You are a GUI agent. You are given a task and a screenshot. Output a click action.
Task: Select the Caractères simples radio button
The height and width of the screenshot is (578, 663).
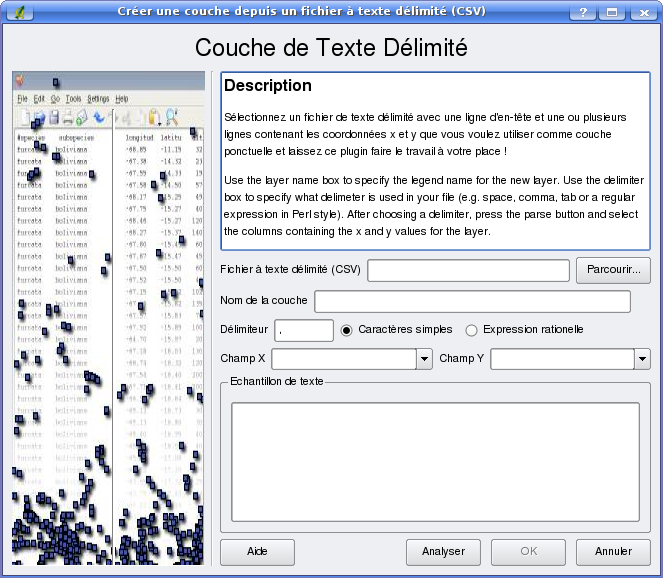pyautogui.click(x=347, y=330)
